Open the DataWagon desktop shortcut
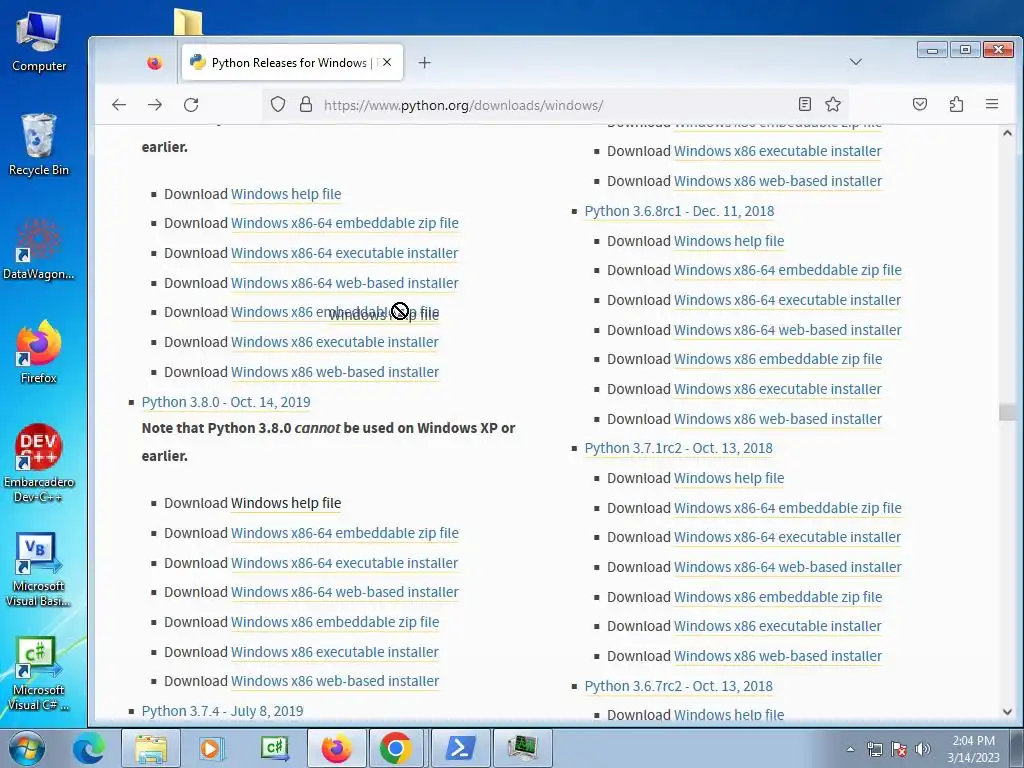This screenshot has width=1024, height=768. pos(39,250)
